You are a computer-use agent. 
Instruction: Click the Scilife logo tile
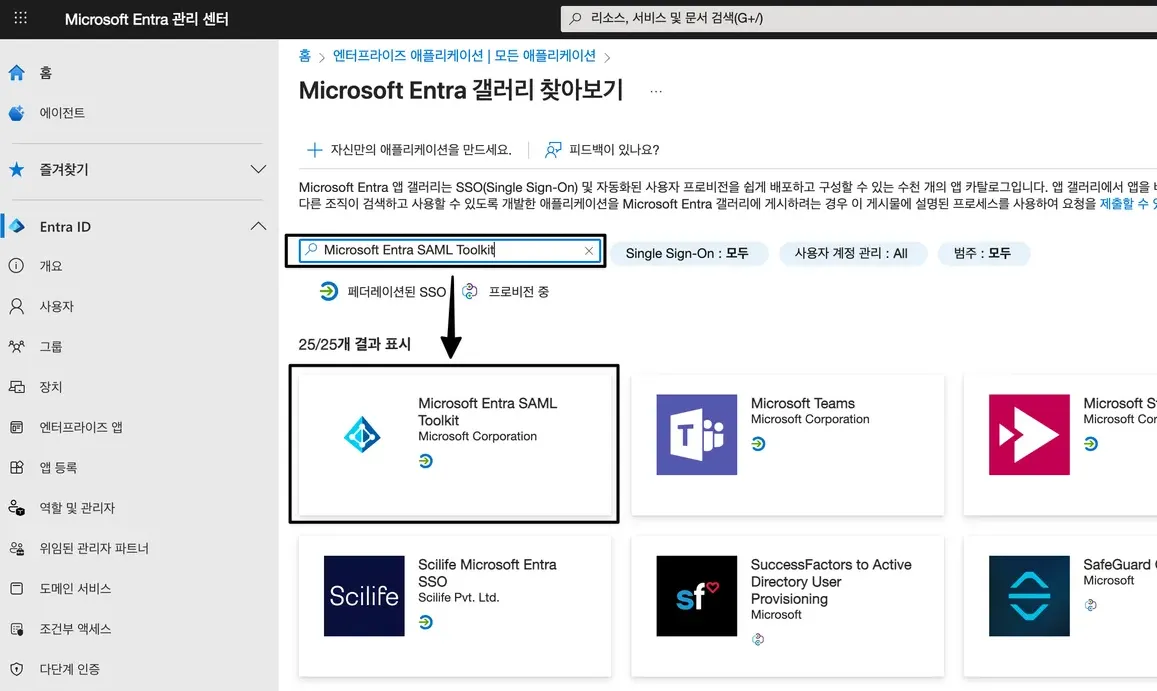(x=364, y=596)
